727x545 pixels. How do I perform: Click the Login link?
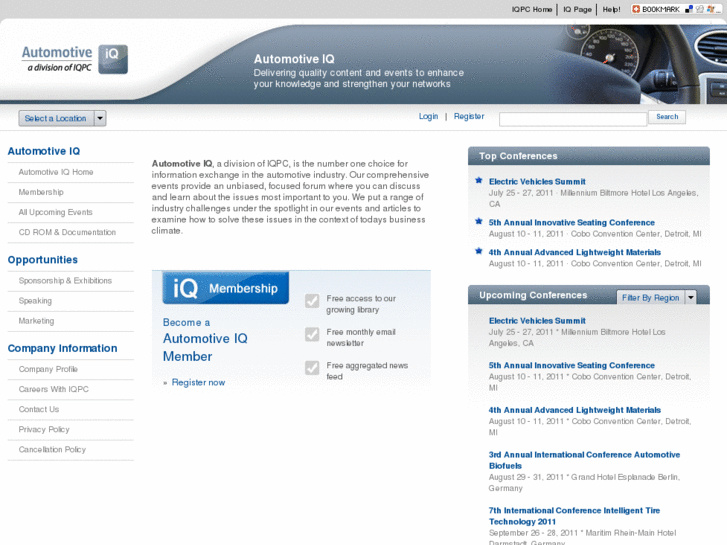click(x=428, y=116)
